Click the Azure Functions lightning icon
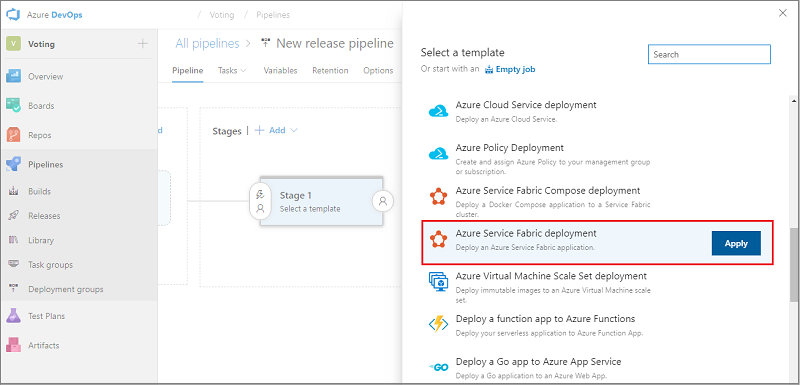This screenshot has width=800, height=385. 438,324
